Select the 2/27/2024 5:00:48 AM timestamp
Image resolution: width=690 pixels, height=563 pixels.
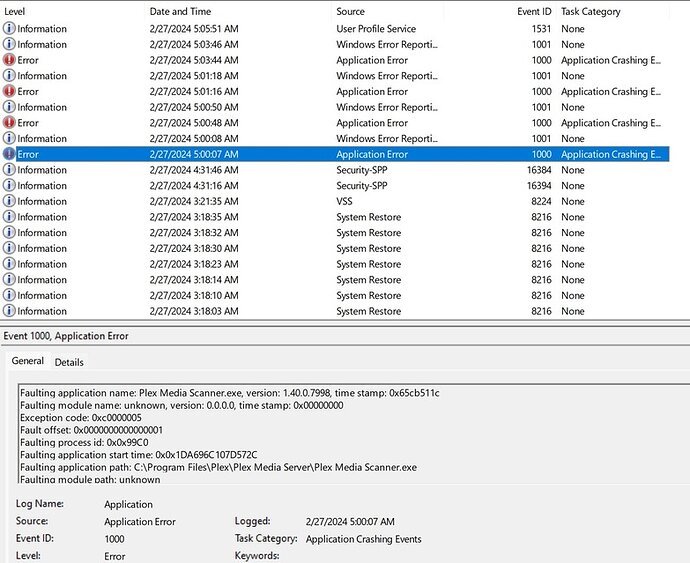tap(194, 123)
